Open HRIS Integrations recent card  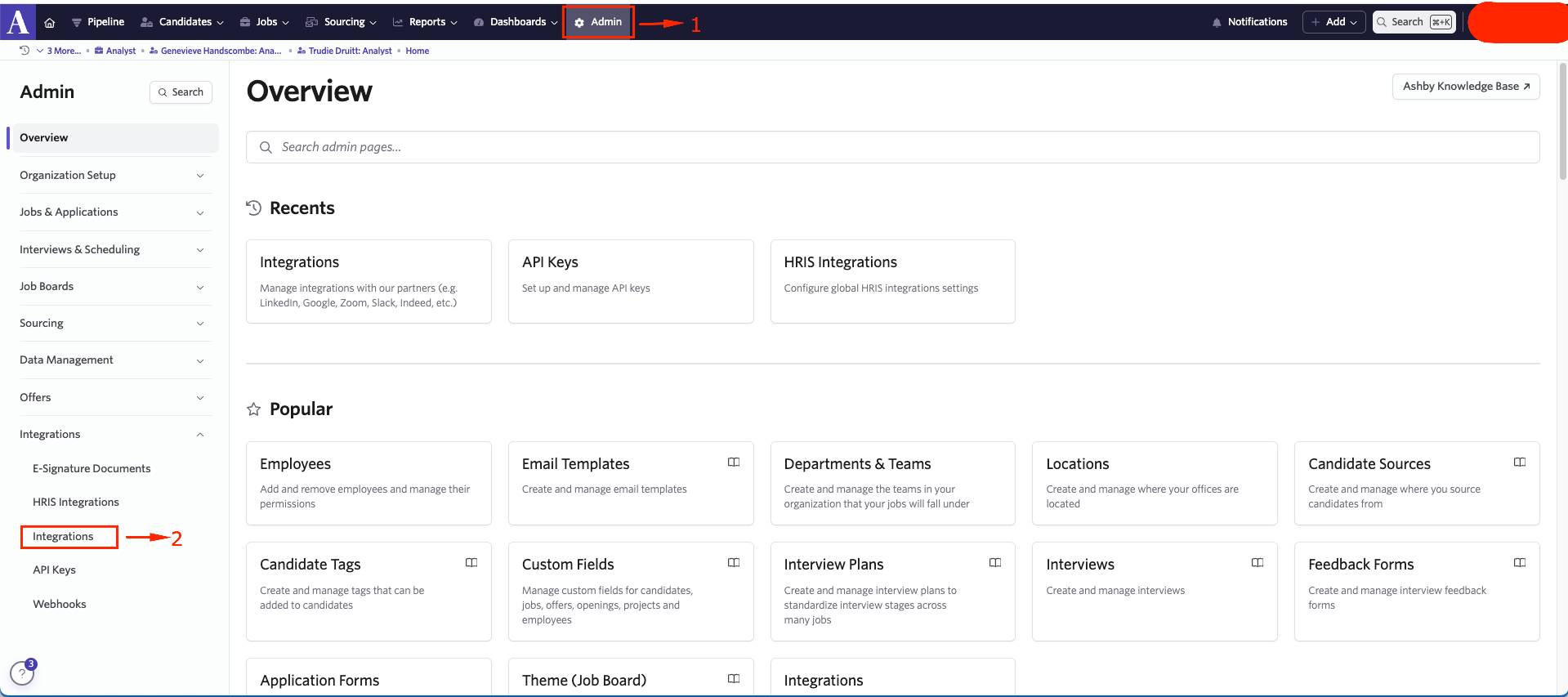pyautogui.click(x=892, y=281)
